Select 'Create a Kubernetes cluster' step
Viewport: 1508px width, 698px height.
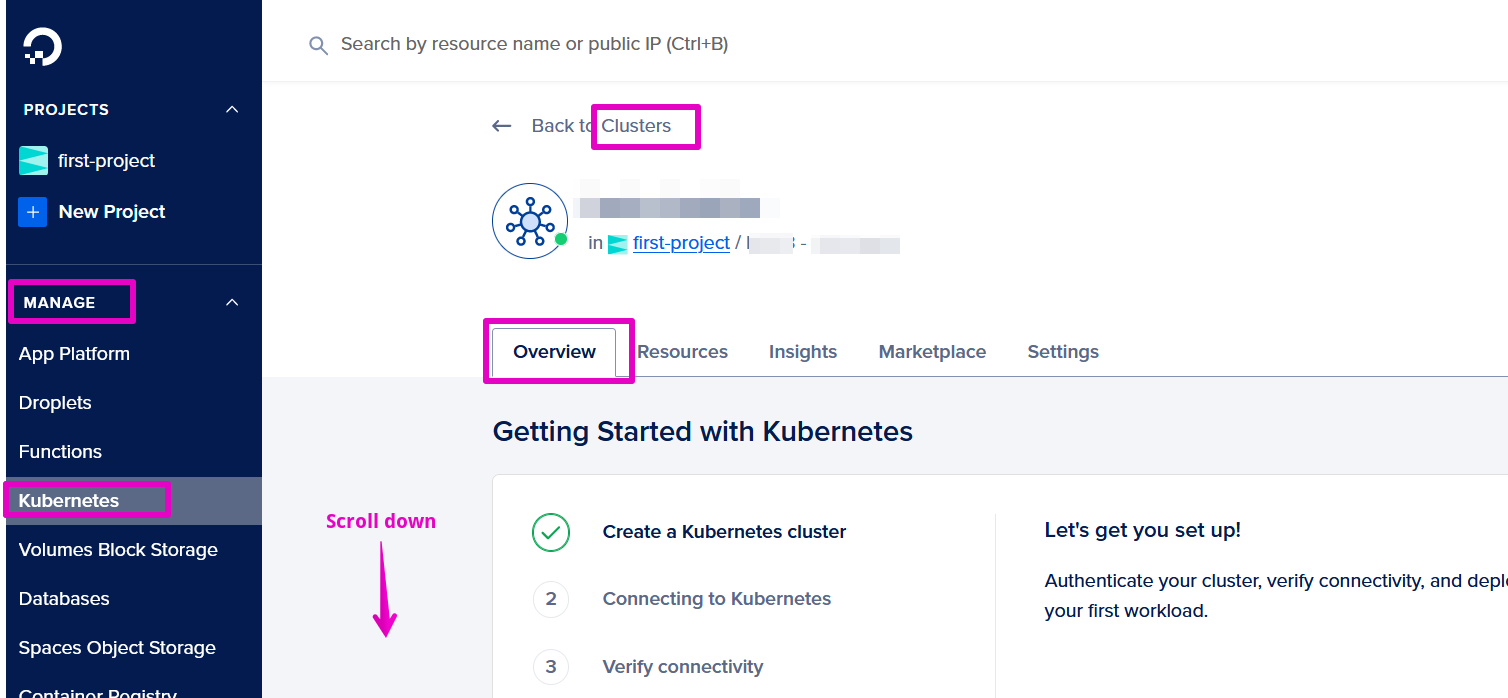[724, 532]
